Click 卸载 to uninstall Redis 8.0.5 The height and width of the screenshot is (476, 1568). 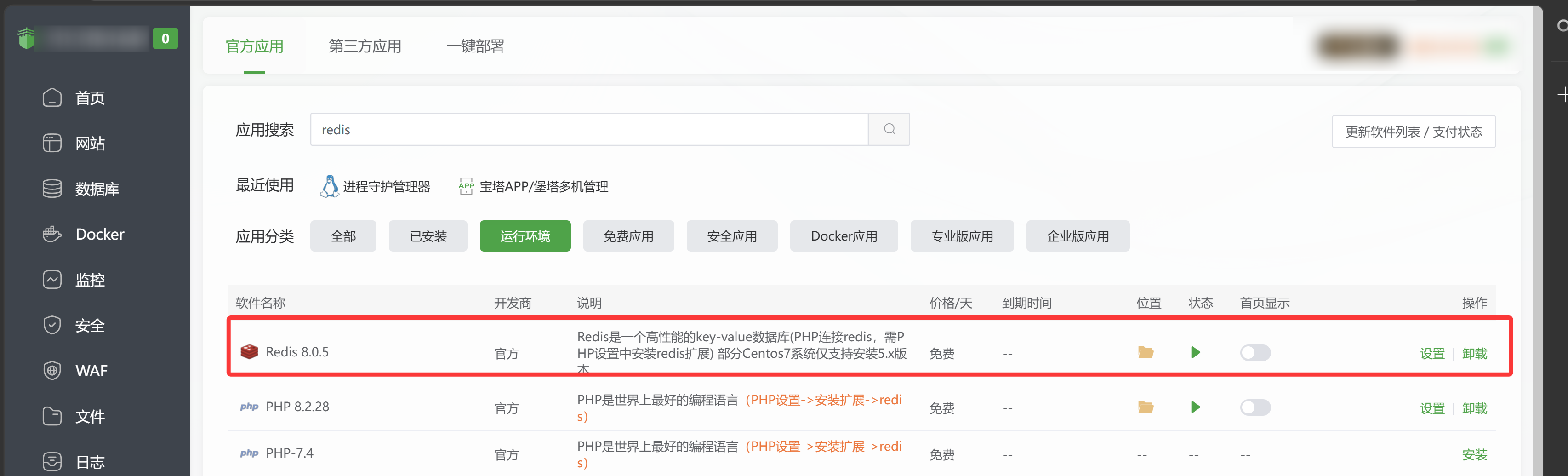(1474, 352)
